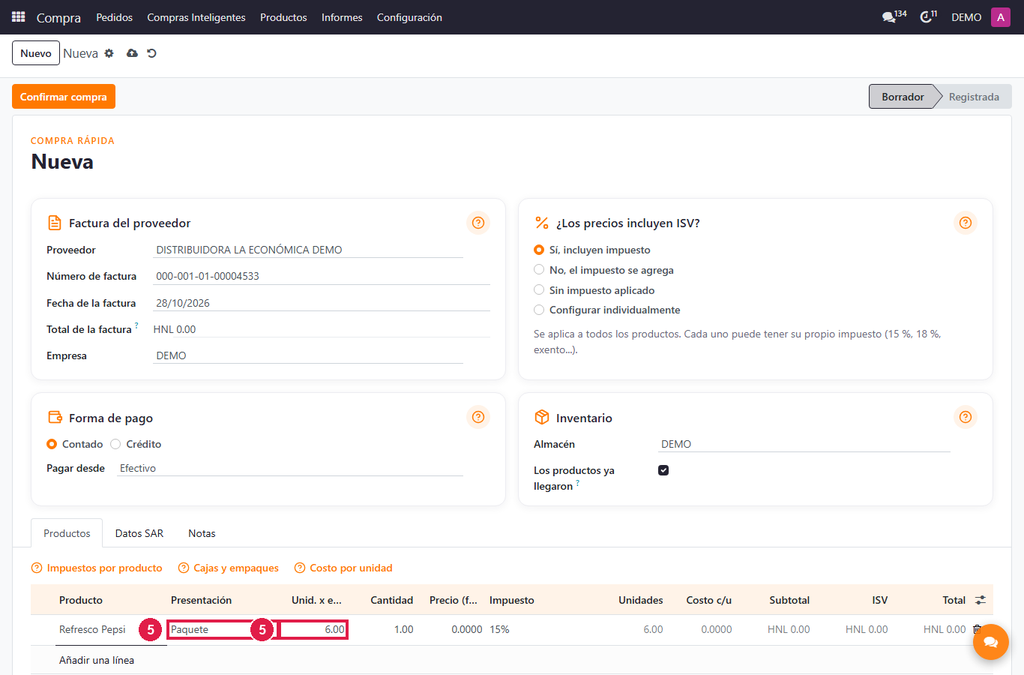Screen dimensions: 1024x675
Task: Pick 'Configurar individualmente' option
Action: 539,310
